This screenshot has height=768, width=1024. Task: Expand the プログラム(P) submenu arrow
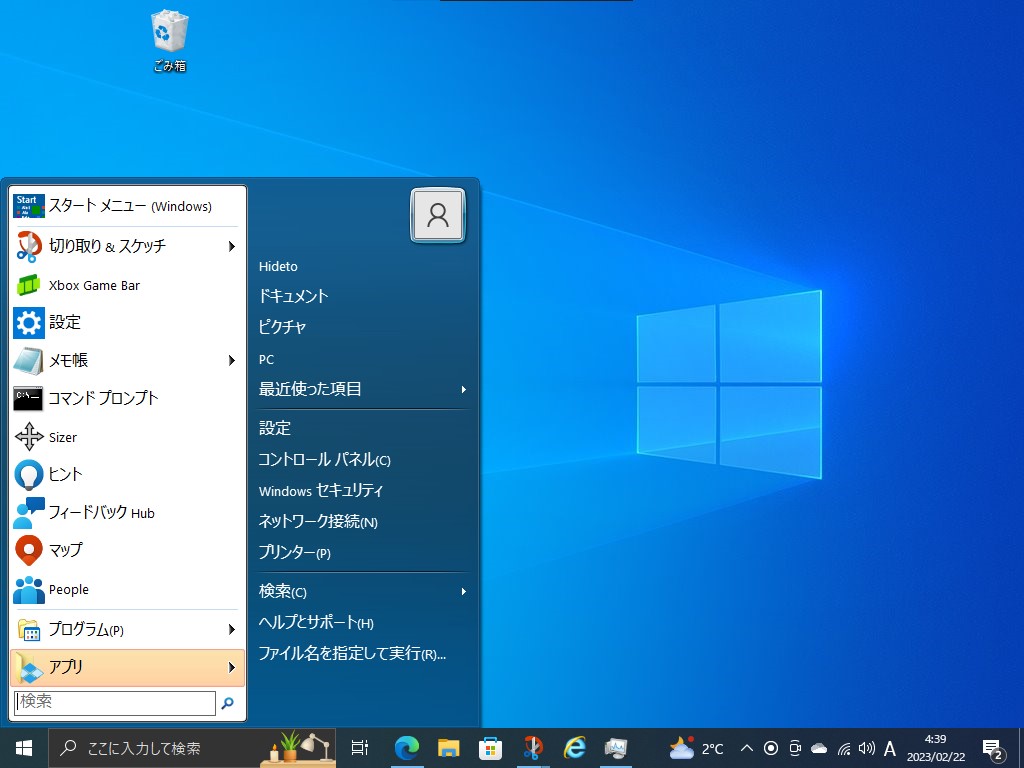click(232, 630)
